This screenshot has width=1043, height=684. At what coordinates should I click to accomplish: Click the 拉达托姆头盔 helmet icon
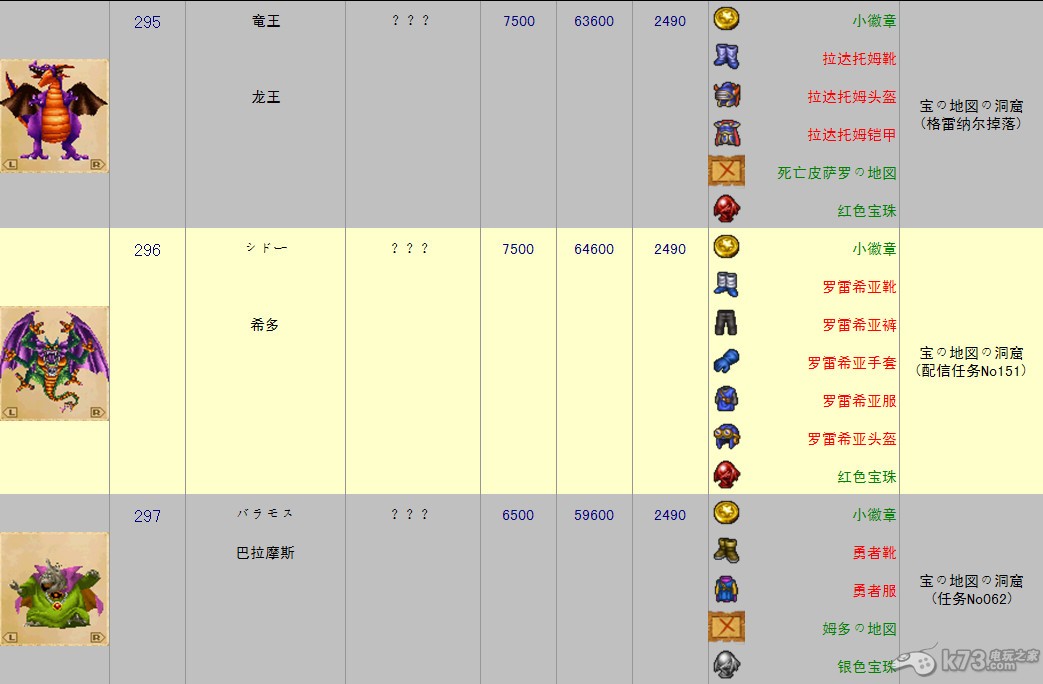[726, 95]
